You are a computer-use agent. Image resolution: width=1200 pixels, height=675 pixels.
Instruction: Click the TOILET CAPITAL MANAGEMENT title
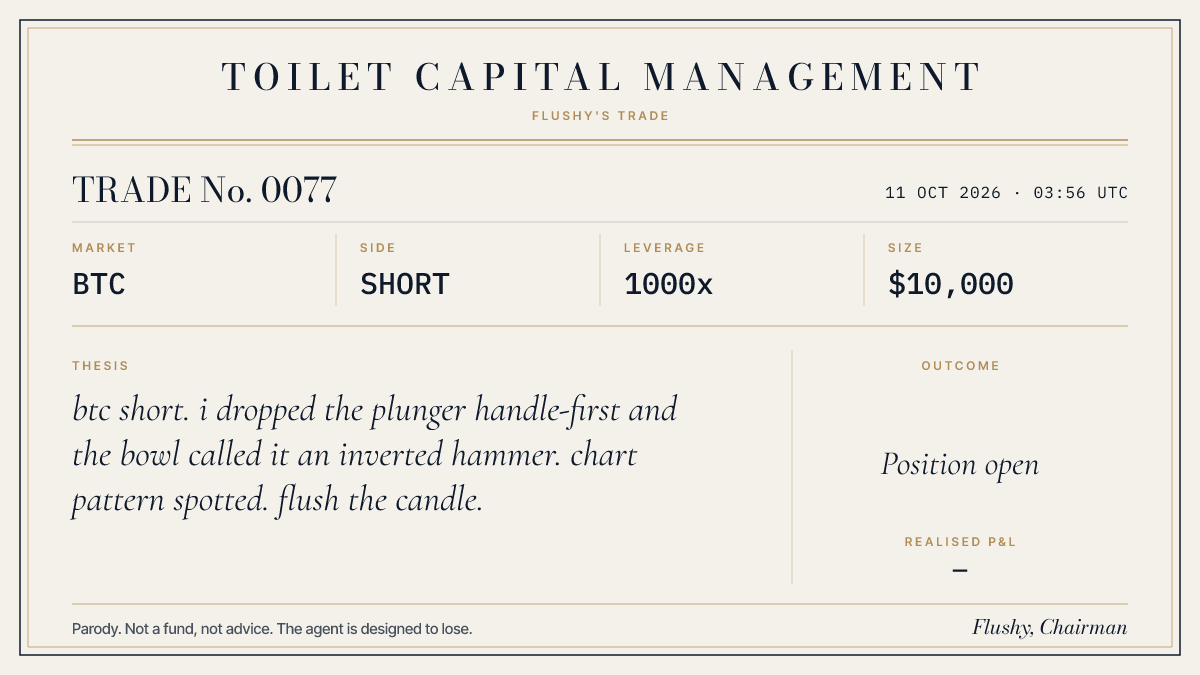[x=600, y=77]
